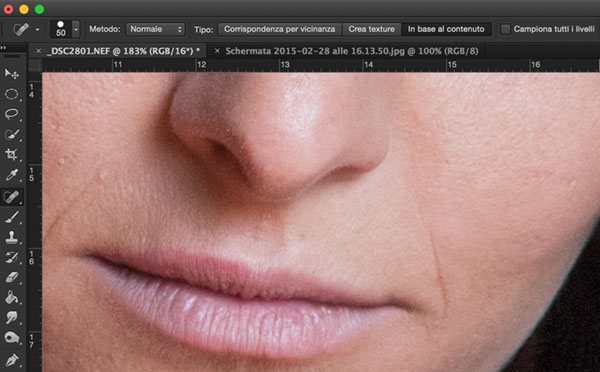Switch to _DSC2801.NEF document tab
The height and width of the screenshot is (372, 600).
tap(123, 51)
